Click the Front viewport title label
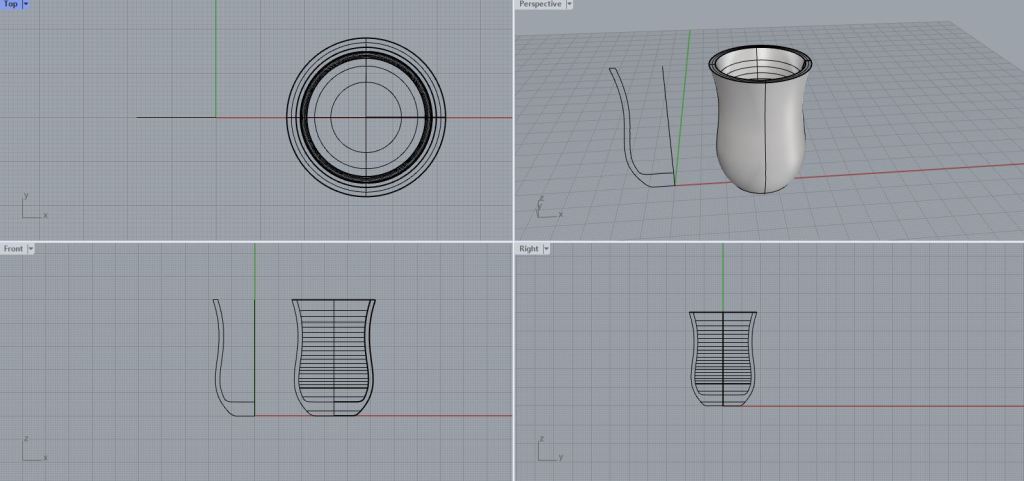The image size is (1024, 481). coord(13,248)
